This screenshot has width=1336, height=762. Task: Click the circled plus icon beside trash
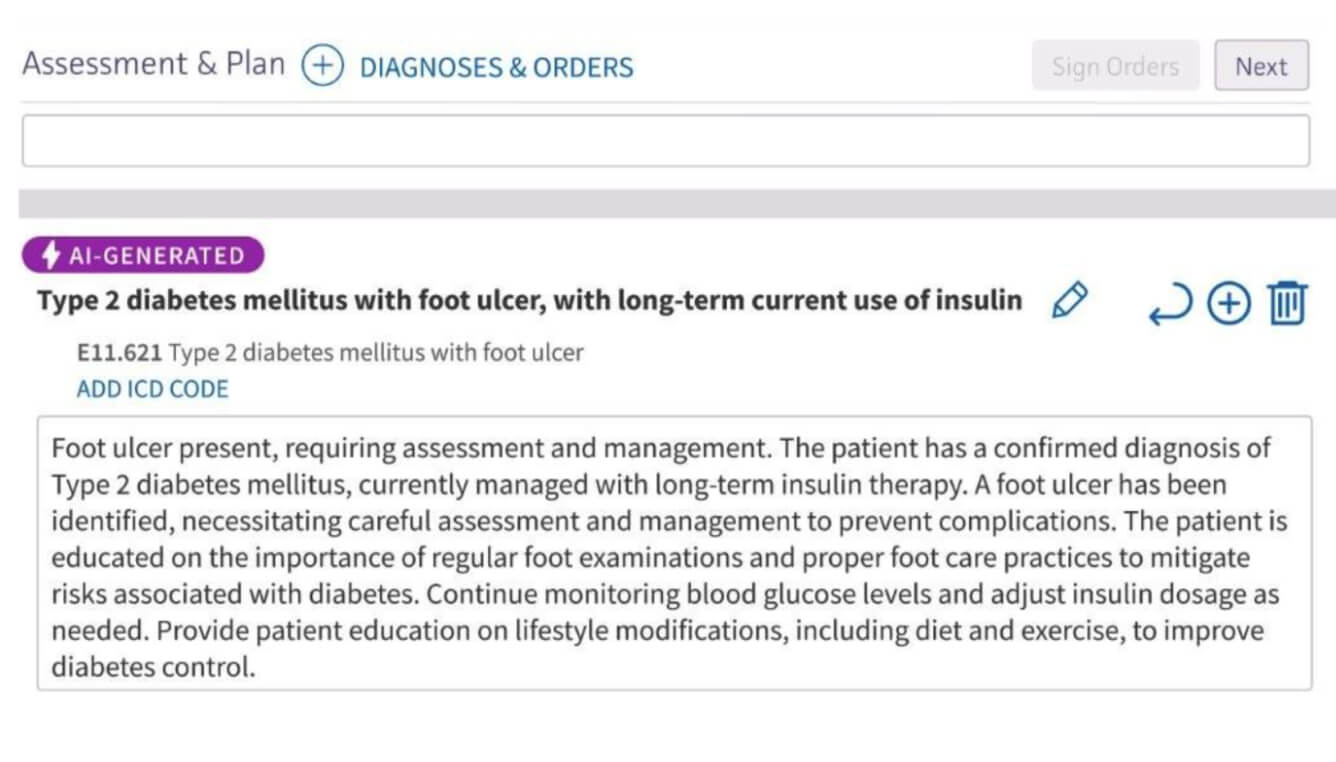coord(1229,304)
